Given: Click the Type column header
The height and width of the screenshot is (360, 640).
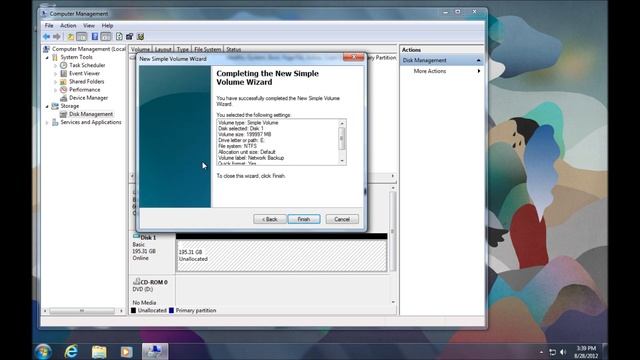Looking at the screenshot, I should click(182, 49).
